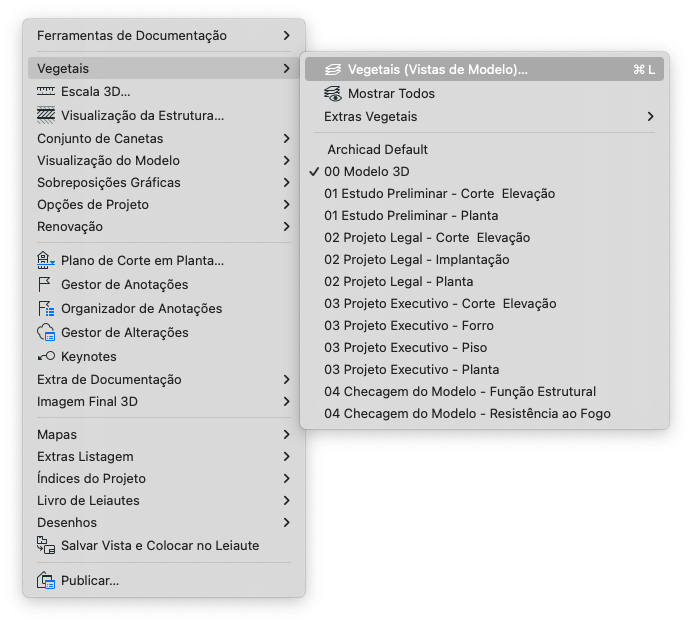Open the Sobreposições Gráficas submenu chevron

coord(286,183)
